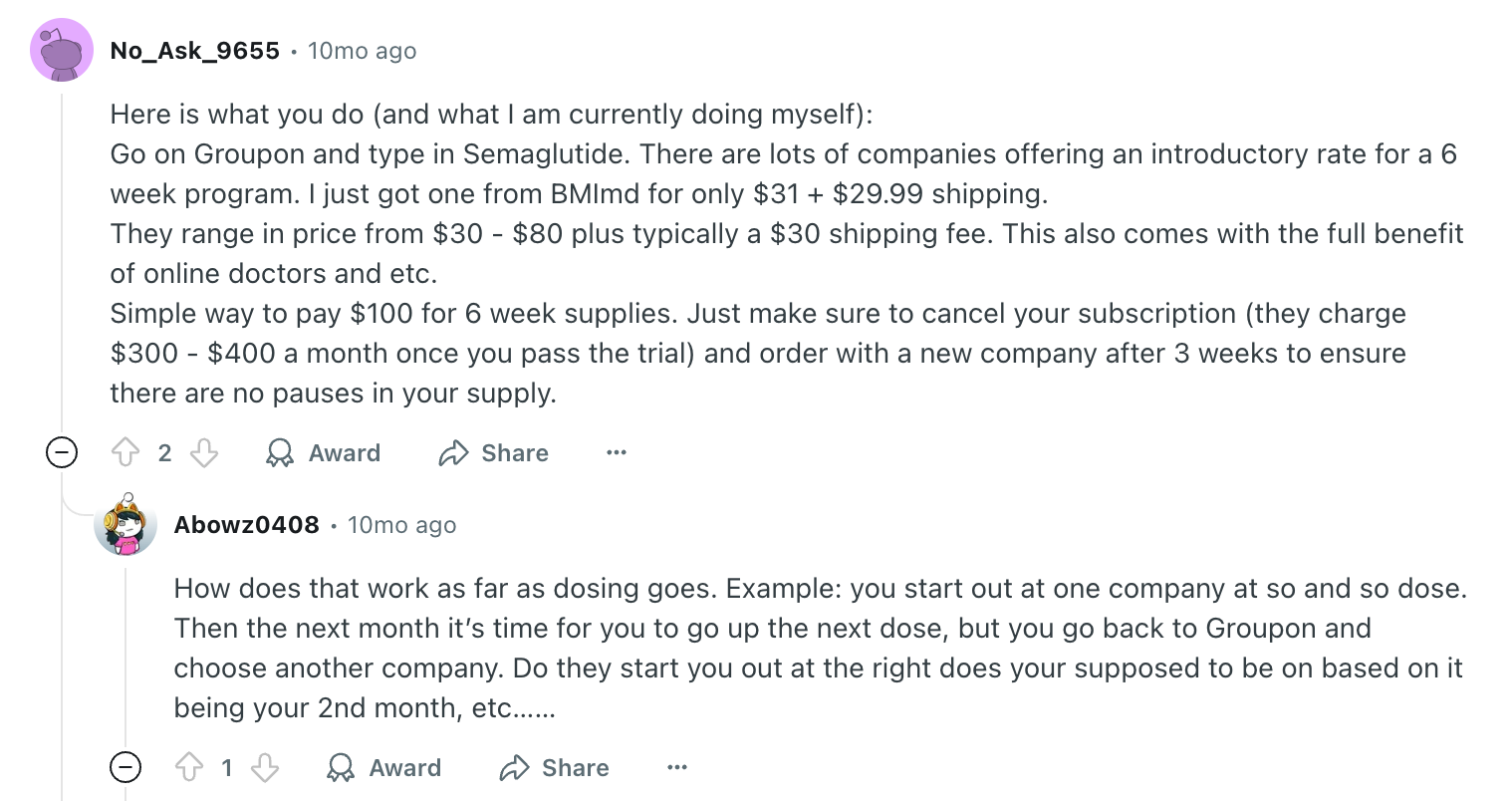Click Abowz0408's avatar image
This screenshot has width=1512, height=801.
(x=126, y=523)
